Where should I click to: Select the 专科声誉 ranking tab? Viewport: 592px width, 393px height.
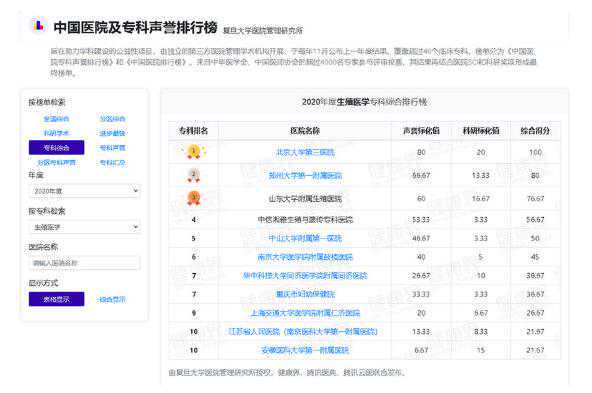click(x=112, y=148)
